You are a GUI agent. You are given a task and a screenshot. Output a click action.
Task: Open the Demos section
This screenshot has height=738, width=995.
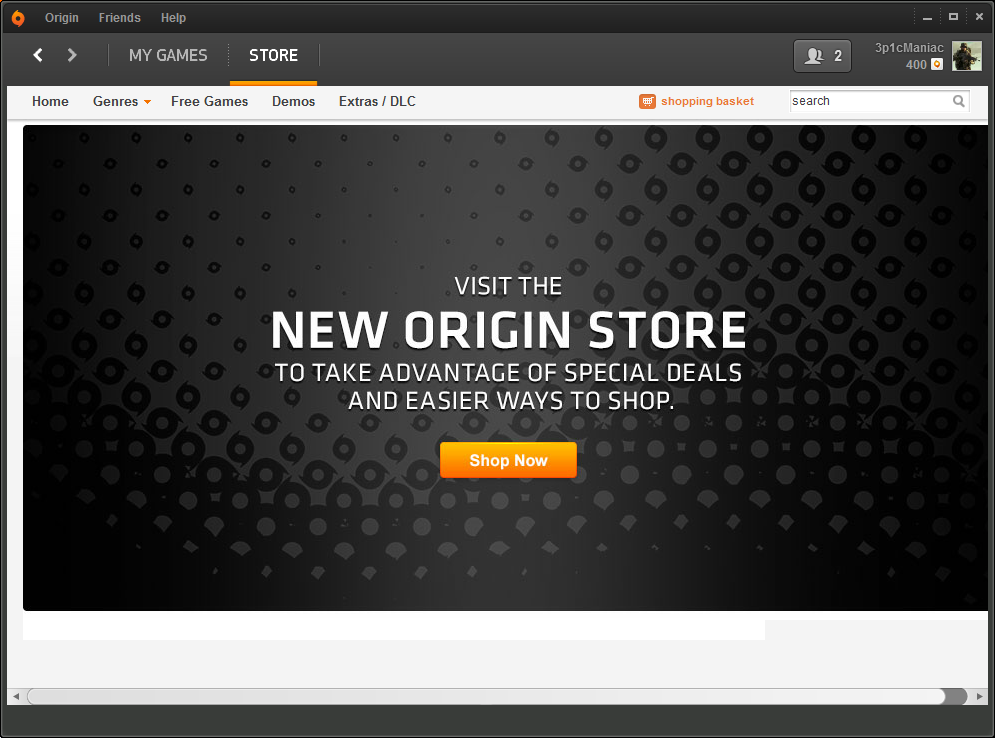click(293, 102)
